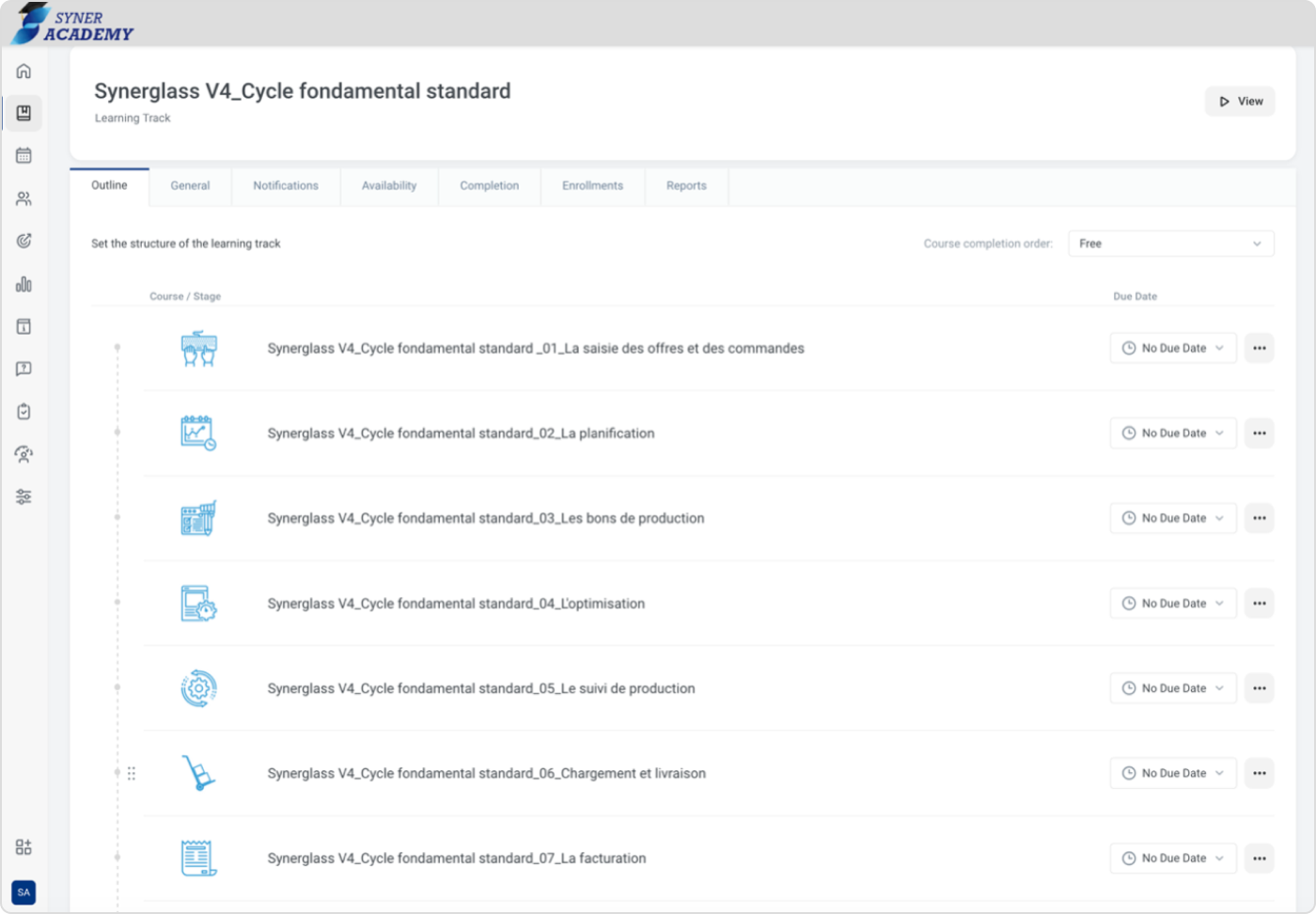The image size is (1316, 914).
Task: Open course 06_Chargement et livraison title
Action: click(487, 773)
